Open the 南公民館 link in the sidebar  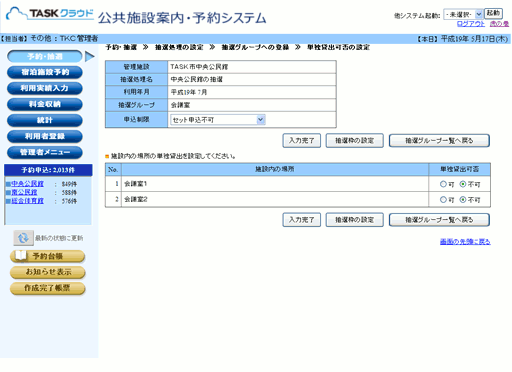(x=24, y=192)
